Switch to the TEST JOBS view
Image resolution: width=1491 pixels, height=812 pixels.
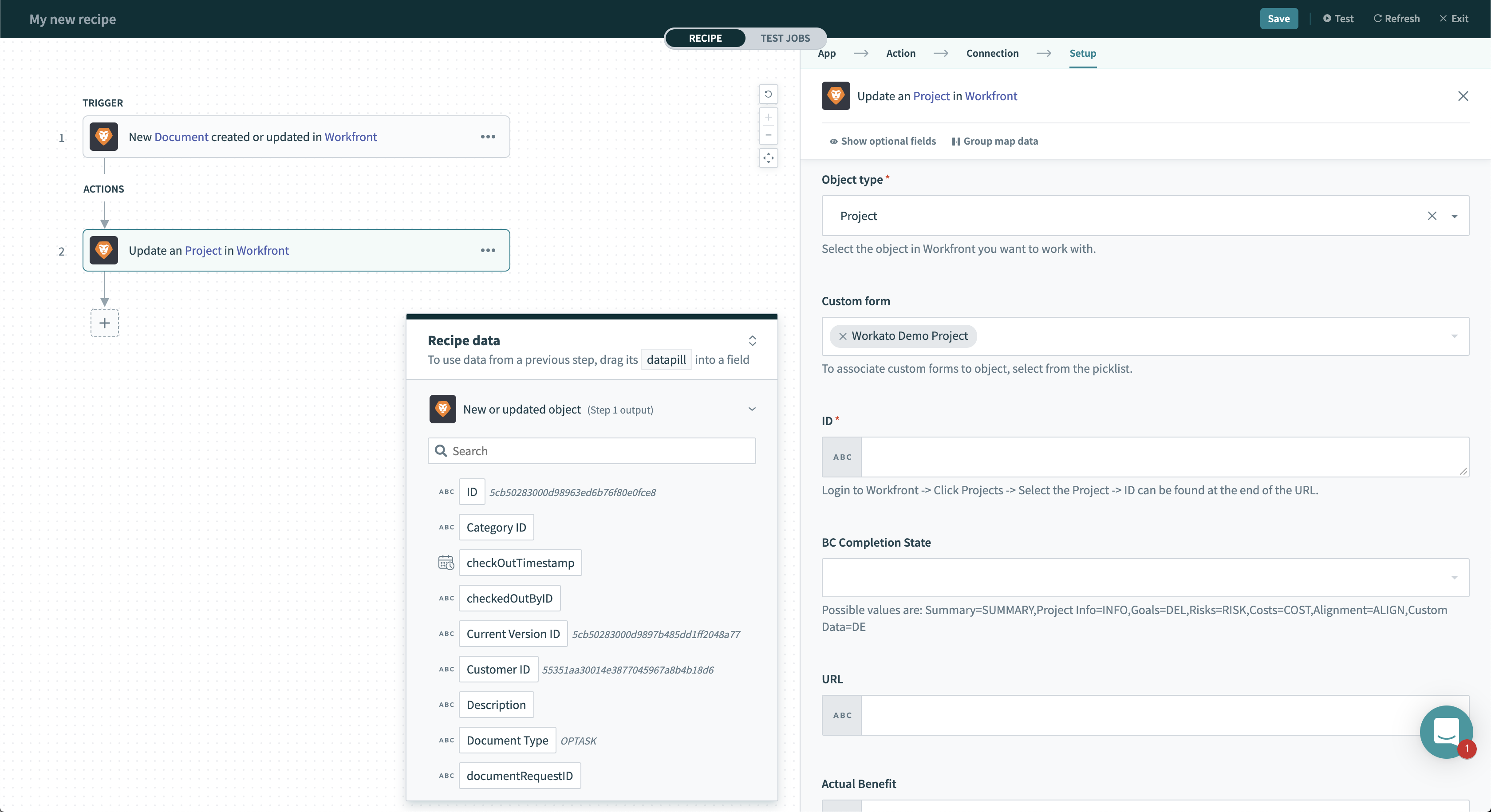click(785, 38)
